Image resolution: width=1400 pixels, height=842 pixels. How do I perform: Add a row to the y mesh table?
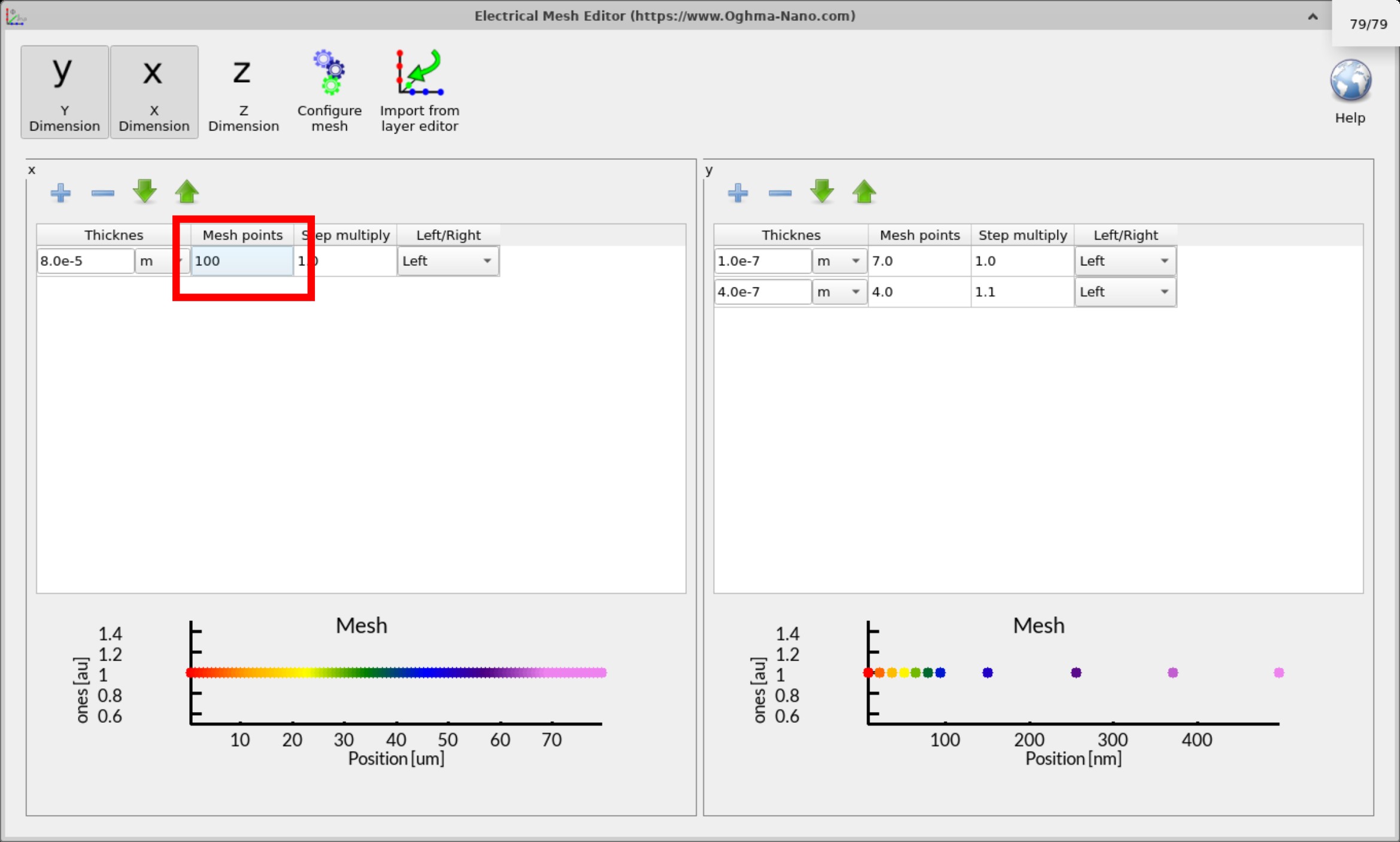click(738, 193)
